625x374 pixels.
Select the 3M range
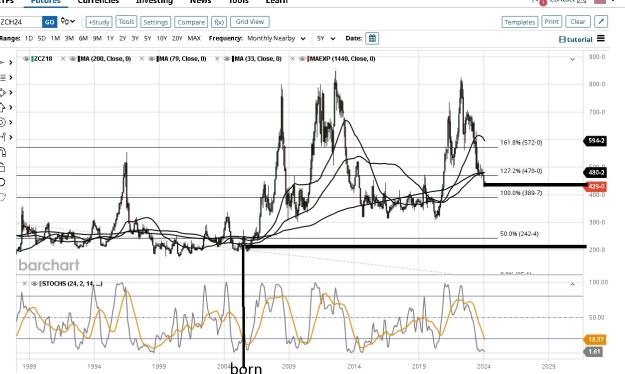[69, 39]
